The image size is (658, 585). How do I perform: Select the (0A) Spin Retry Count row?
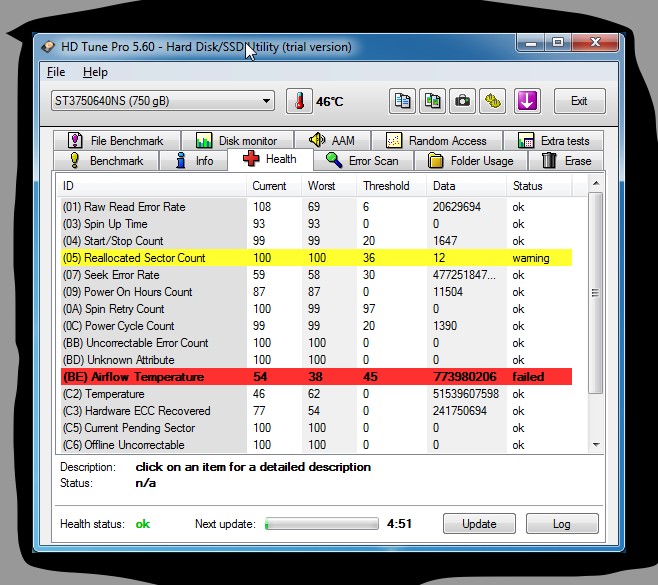(316, 309)
